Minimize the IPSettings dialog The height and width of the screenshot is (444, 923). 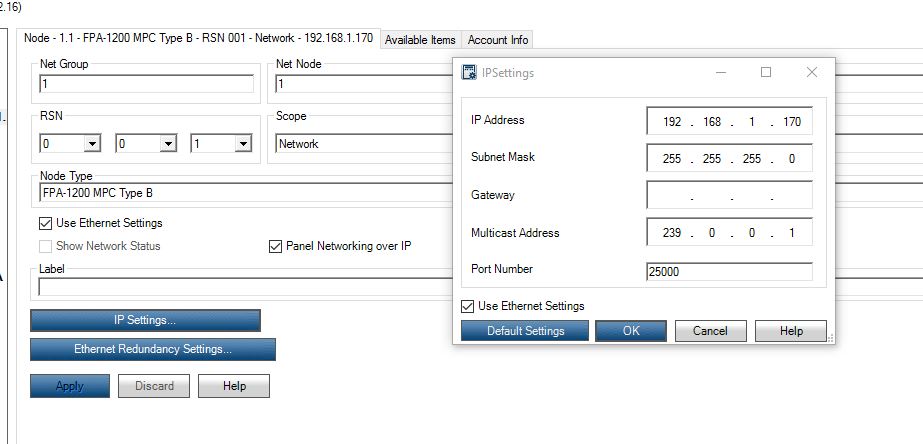pos(720,73)
